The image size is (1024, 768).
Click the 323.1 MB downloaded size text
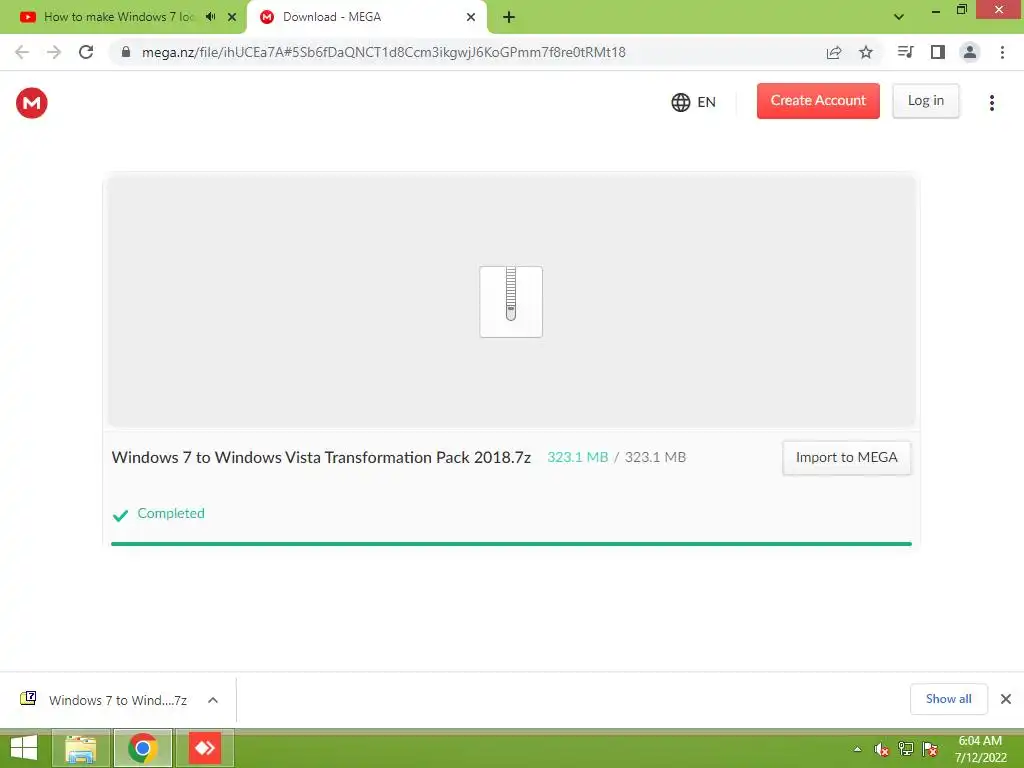click(x=577, y=457)
